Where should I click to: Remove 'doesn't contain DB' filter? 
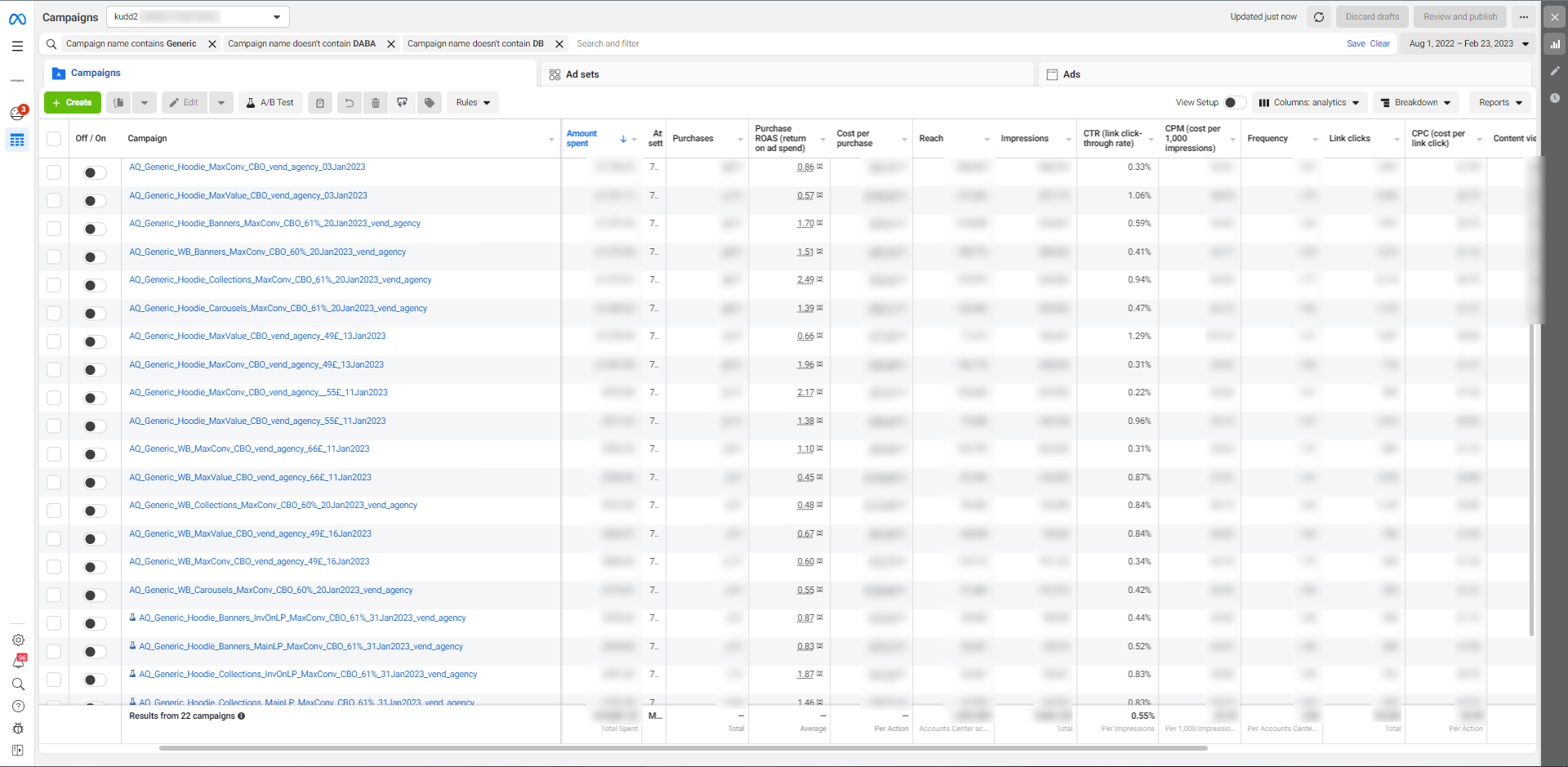point(559,44)
